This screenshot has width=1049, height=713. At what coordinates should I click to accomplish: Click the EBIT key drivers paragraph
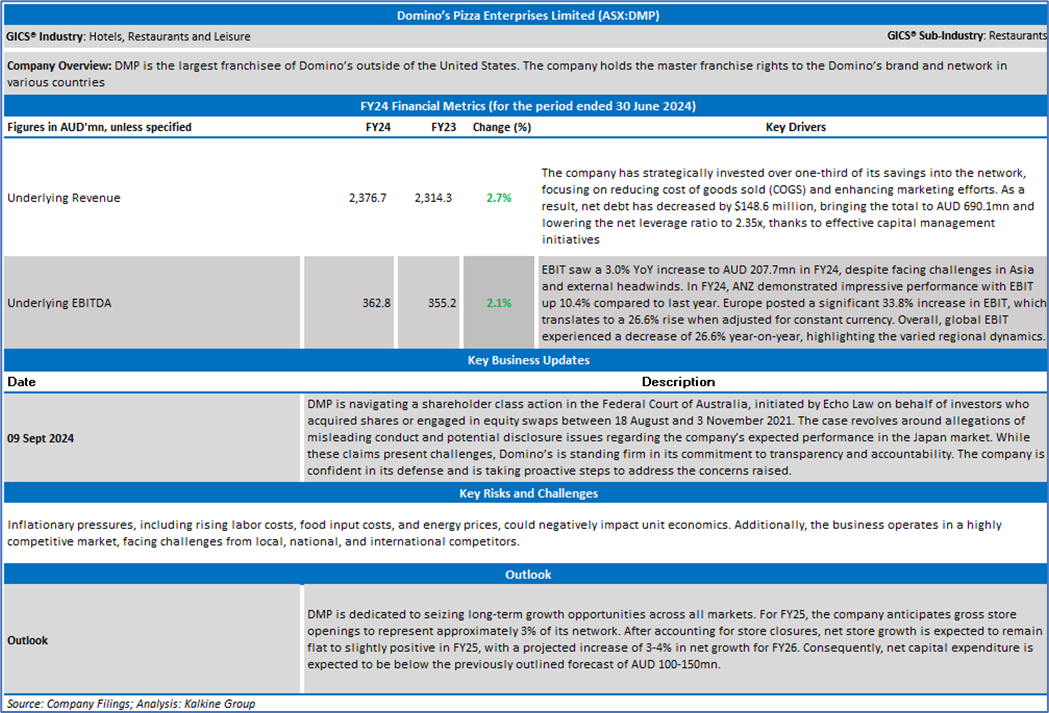793,303
